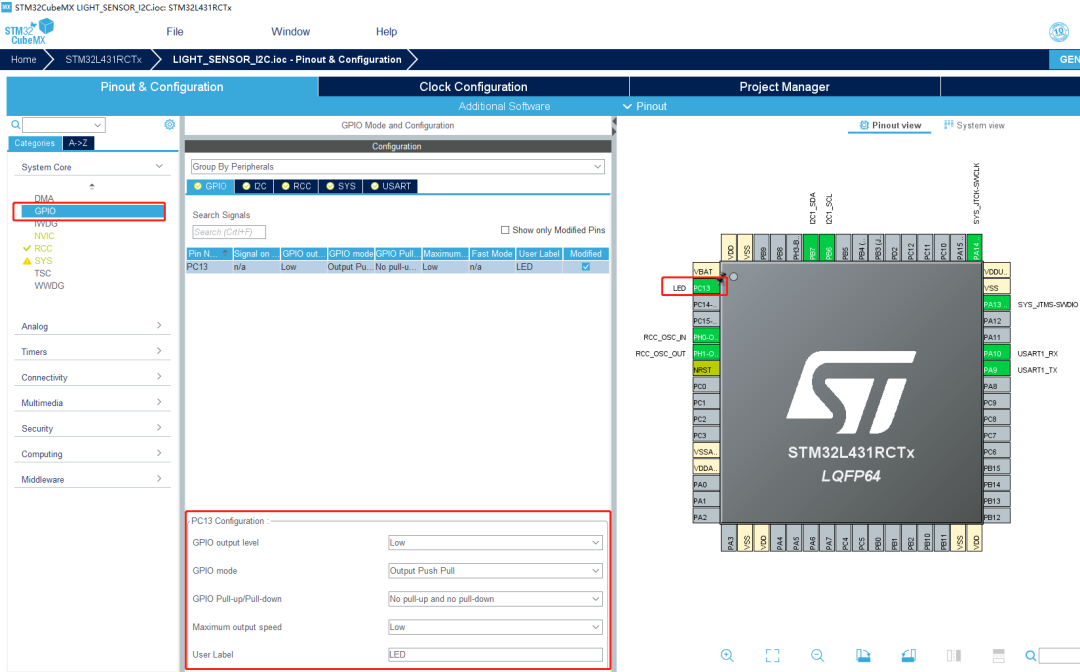Enable Show only Modified Pins checkbox
This screenshot has width=1080, height=672.
(x=505, y=230)
